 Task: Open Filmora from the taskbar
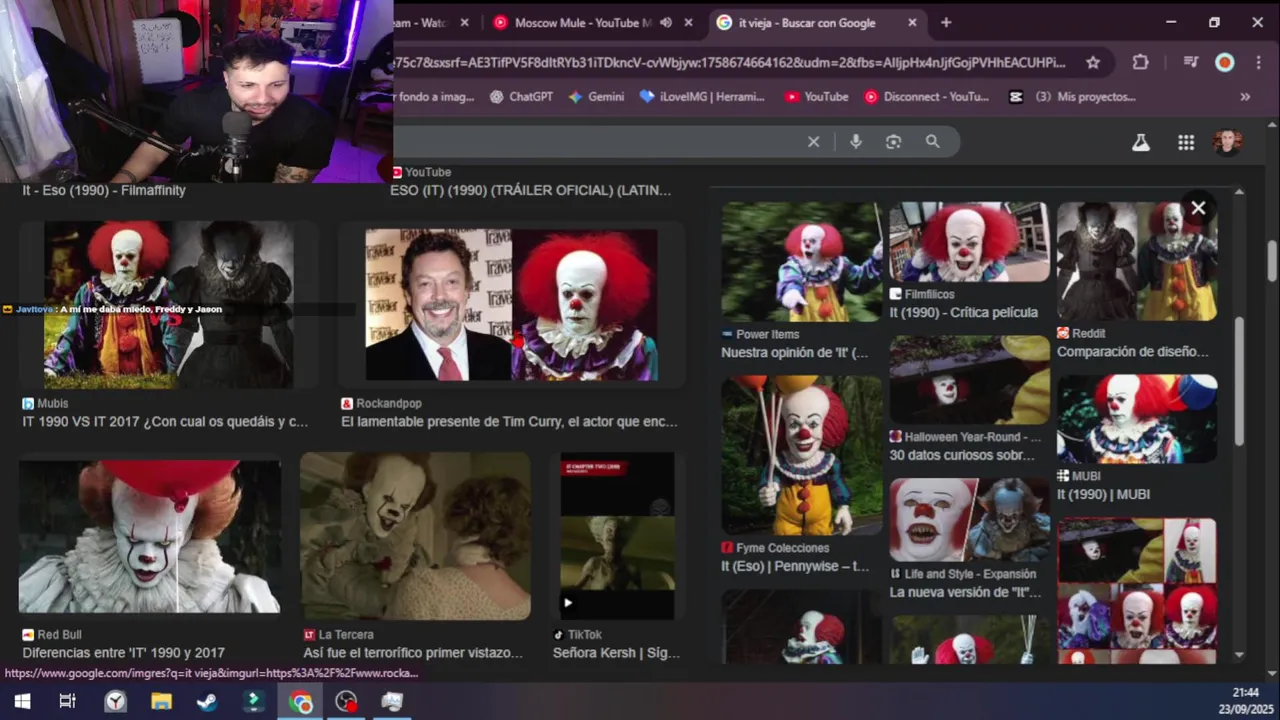click(x=253, y=702)
